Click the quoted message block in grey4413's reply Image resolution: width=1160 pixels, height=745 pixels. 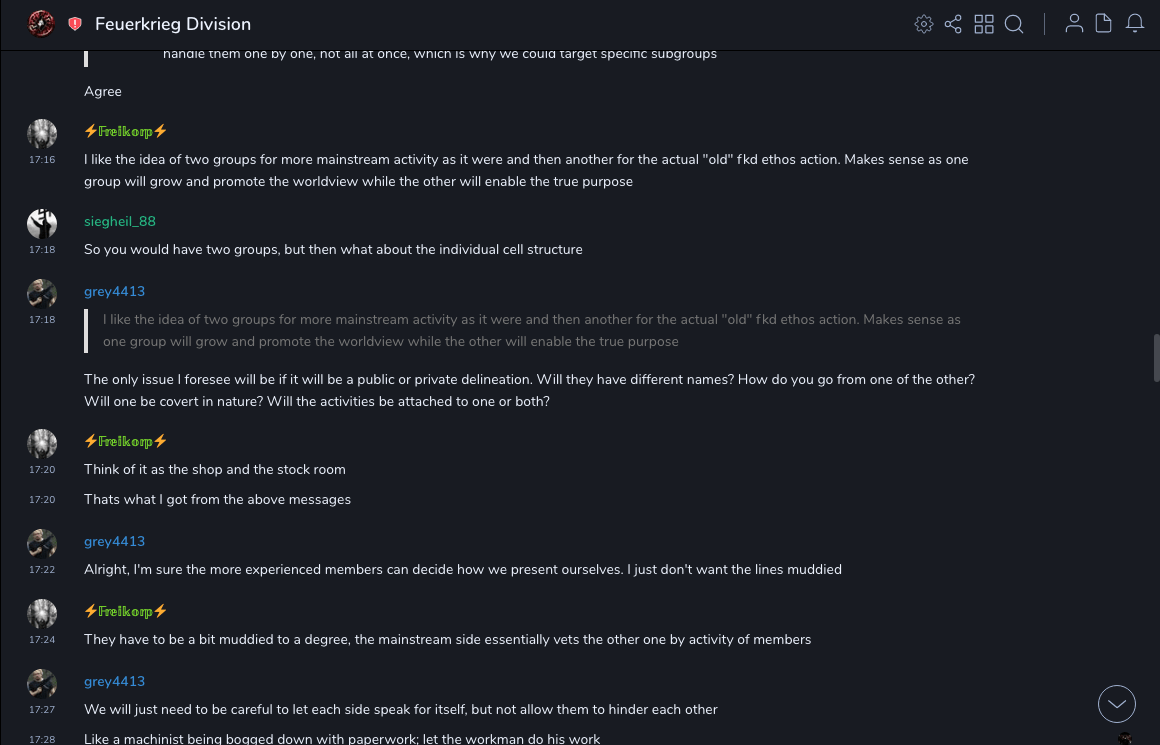click(x=530, y=330)
